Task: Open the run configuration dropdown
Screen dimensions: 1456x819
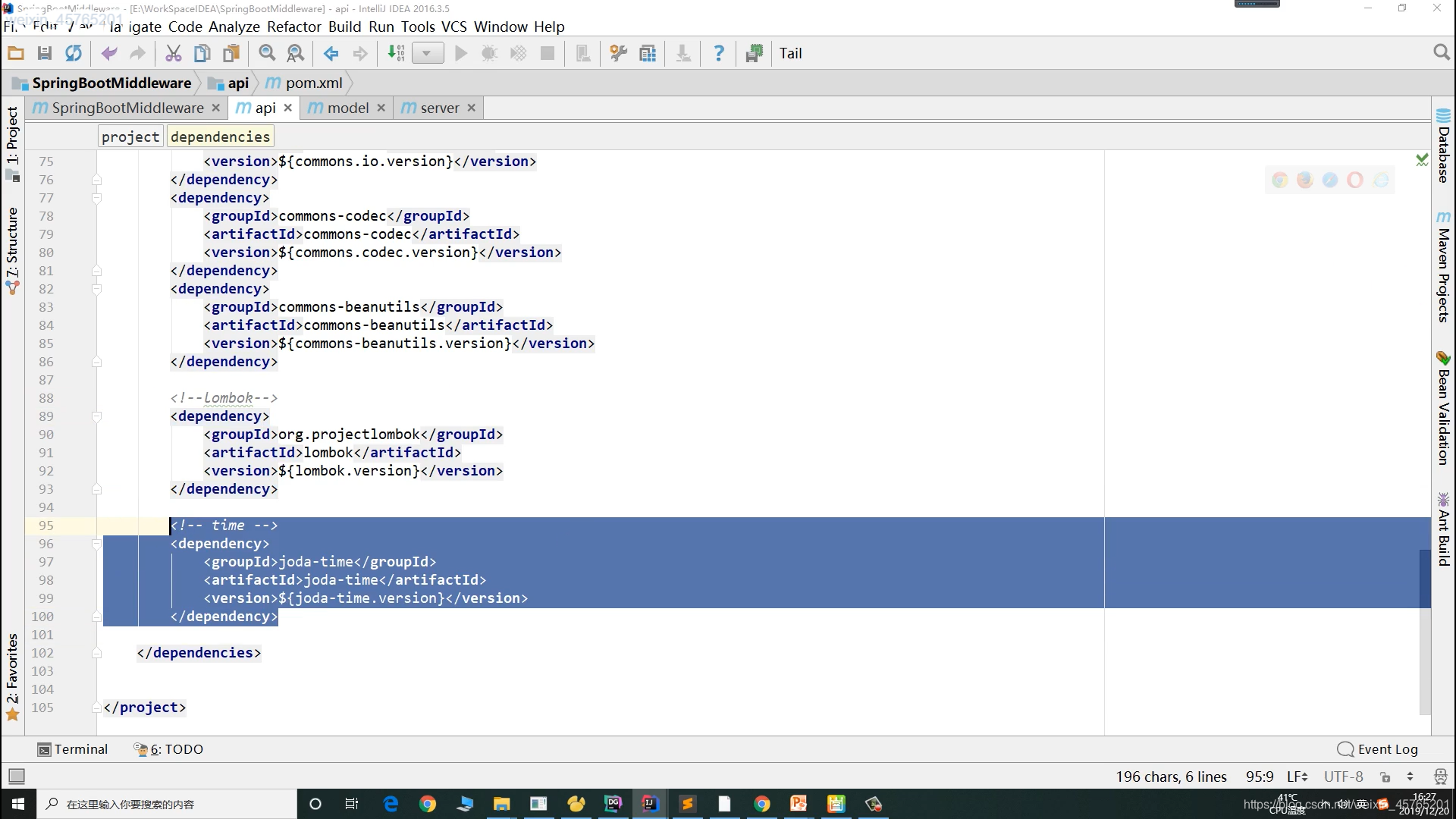Action: (x=428, y=53)
